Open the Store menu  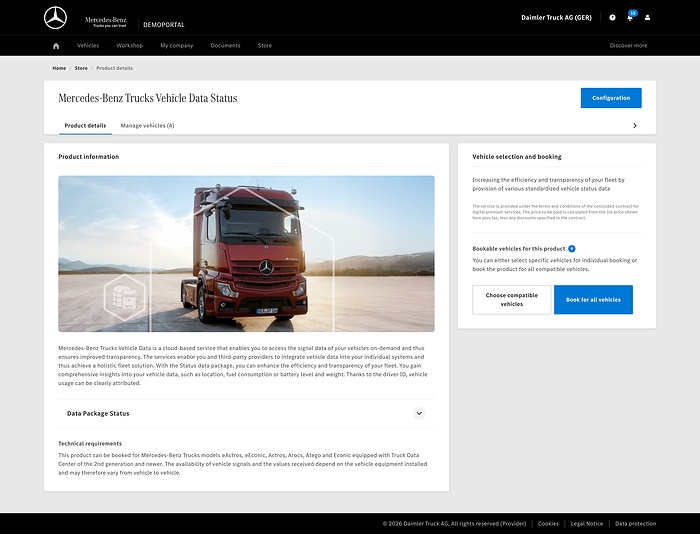click(x=265, y=46)
